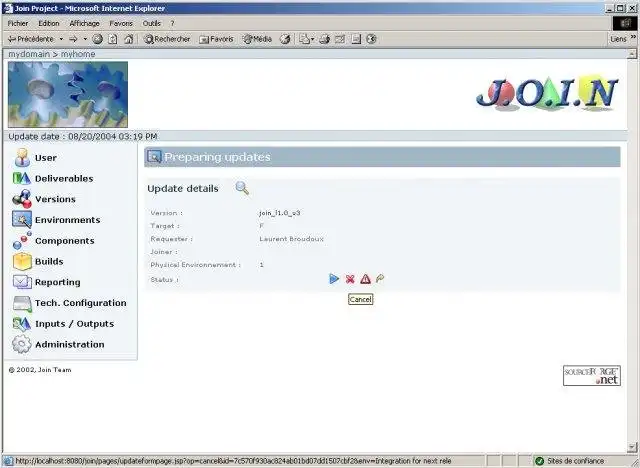This screenshot has width=640, height=468.
Task: Open the Favoris menu in menu bar
Action: (x=121, y=23)
